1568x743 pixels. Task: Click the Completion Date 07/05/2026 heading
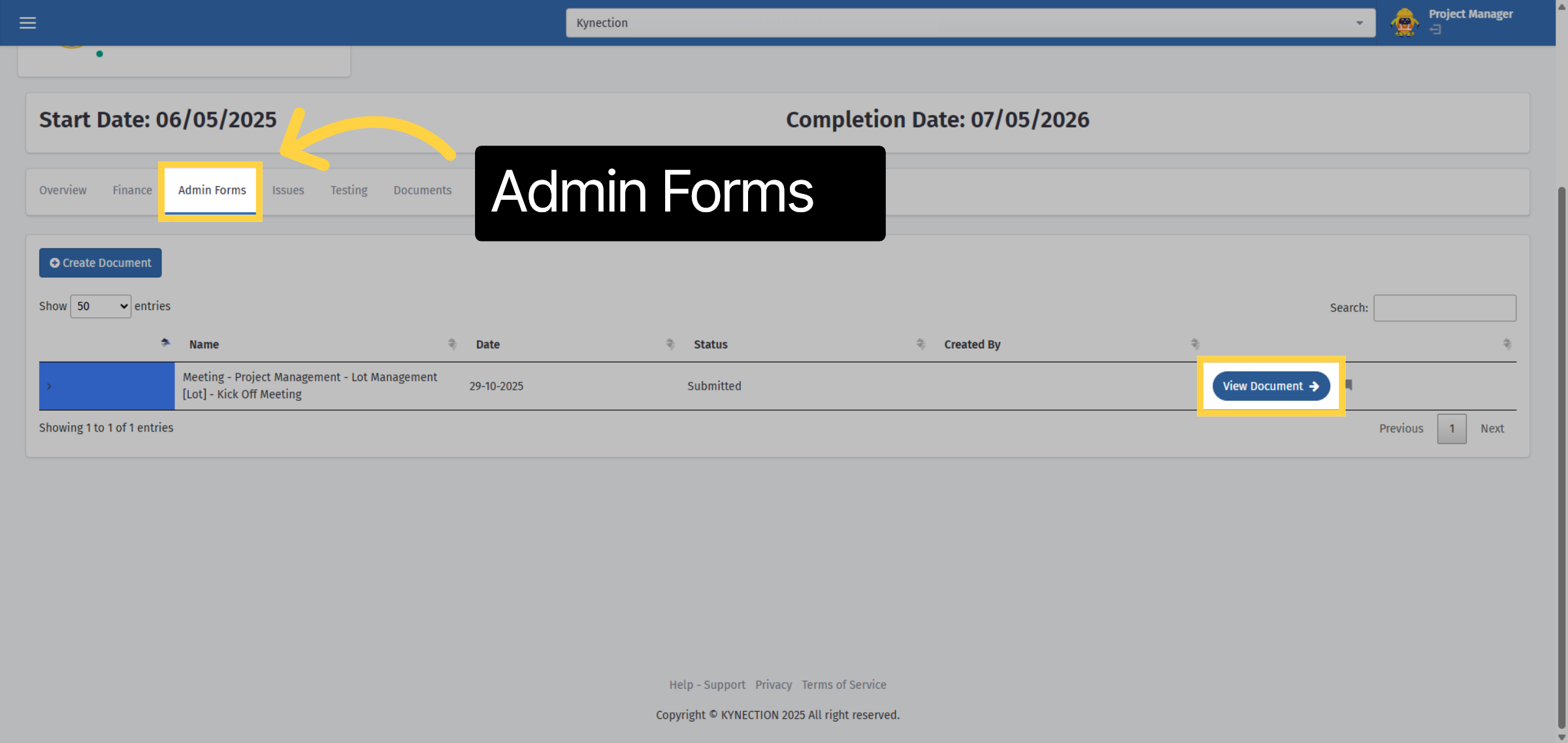click(938, 119)
